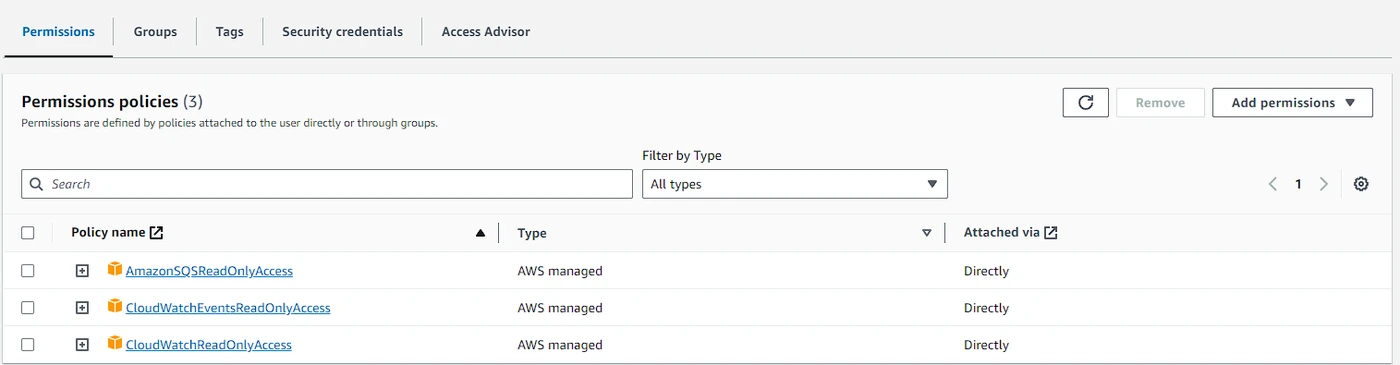Click Directly in the CloudWatchEventsReadOnlyAccess row

[986, 308]
